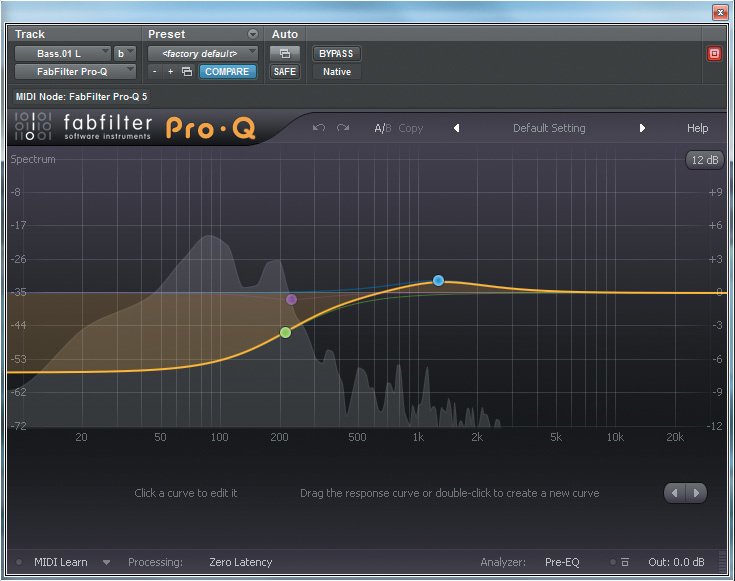Select the green EQ band node
Viewport: 735px width, 581px height.
click(x=285, y=332)
